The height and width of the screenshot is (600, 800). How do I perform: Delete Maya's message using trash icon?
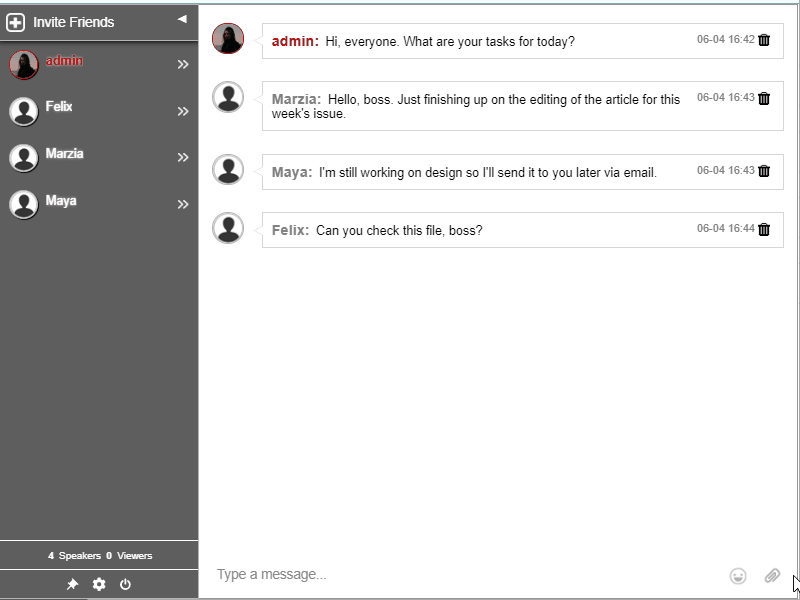[764, 171]
